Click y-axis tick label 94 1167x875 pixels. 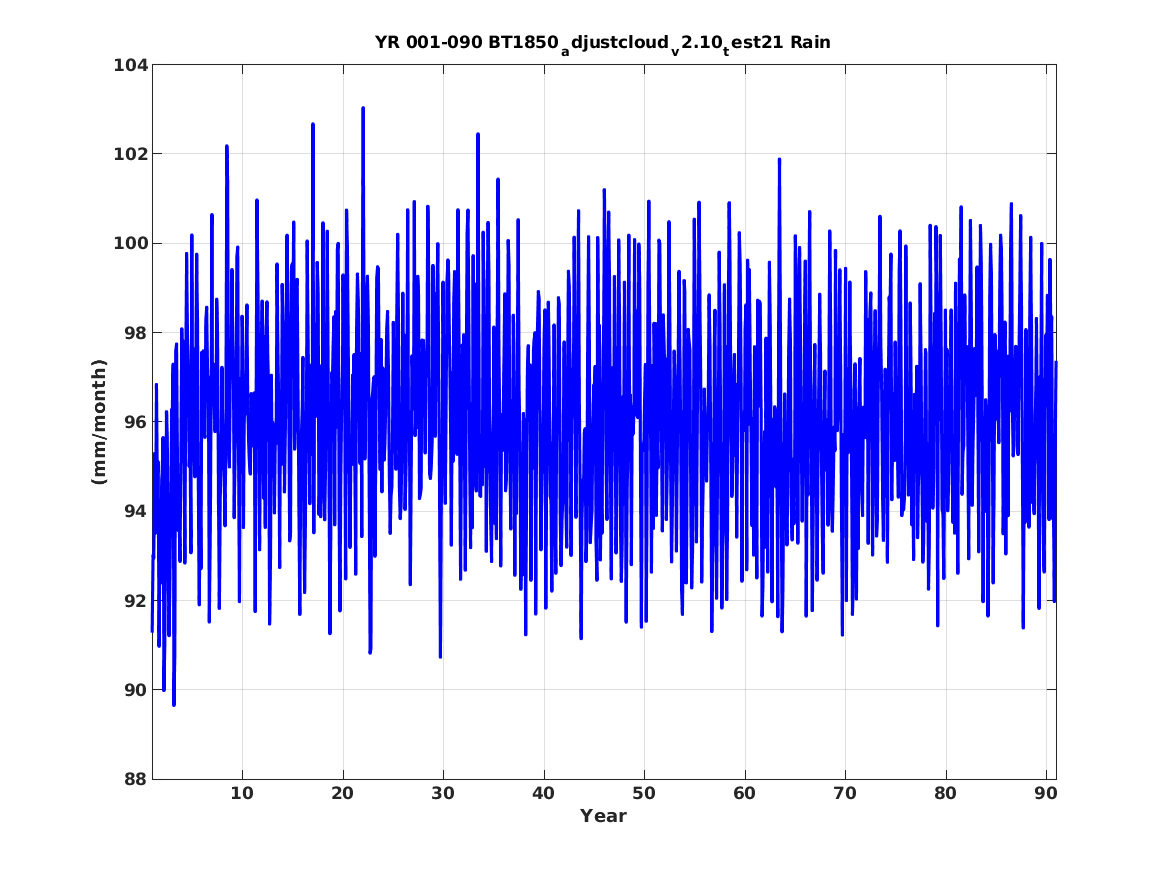[x=136, y=511]
